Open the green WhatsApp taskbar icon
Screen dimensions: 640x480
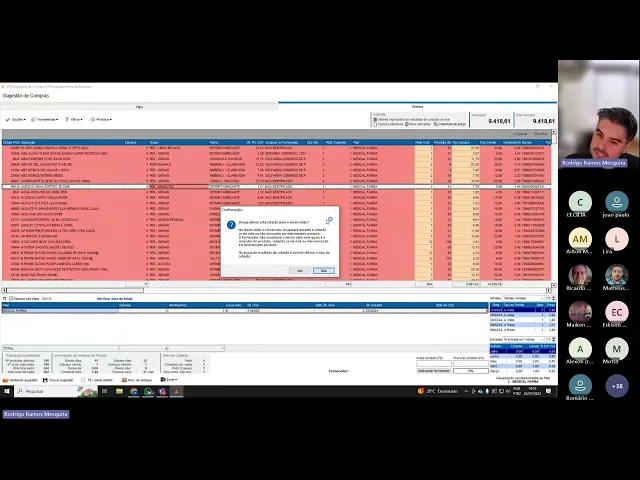(x=148, y=391)
